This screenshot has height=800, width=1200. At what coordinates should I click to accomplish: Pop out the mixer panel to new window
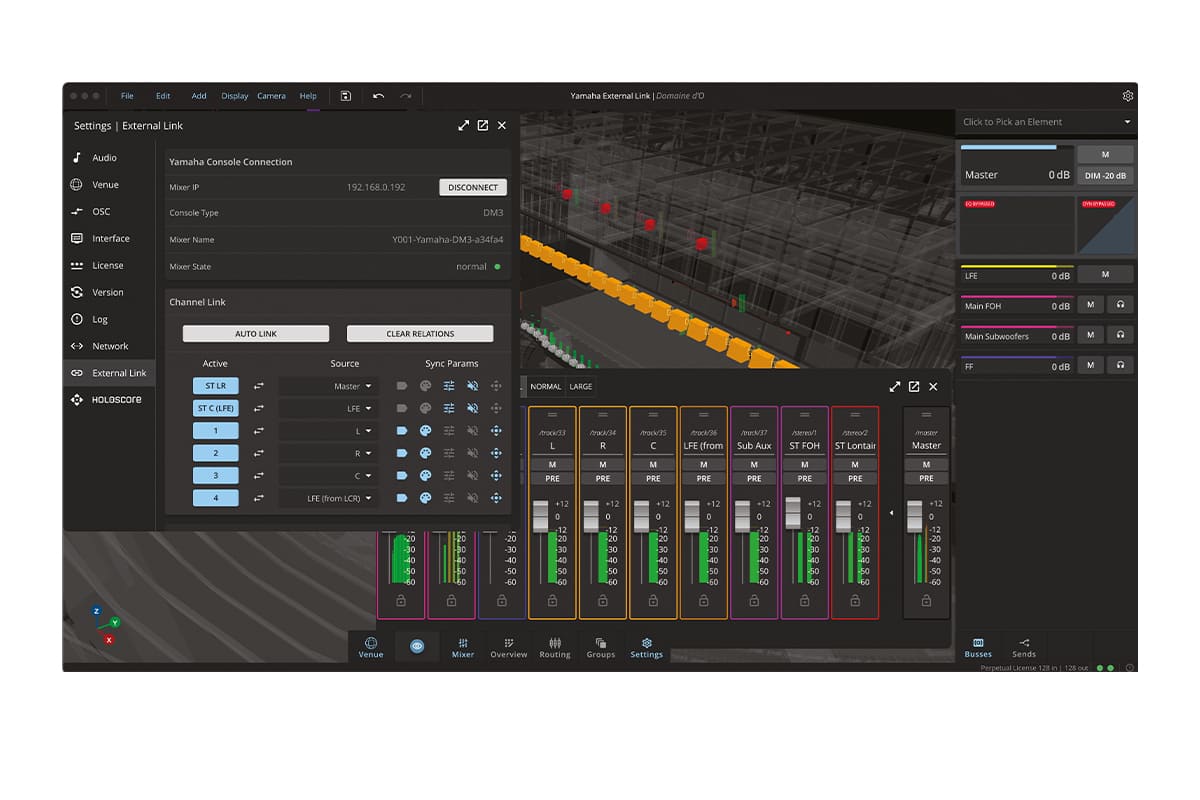[913, 387]
